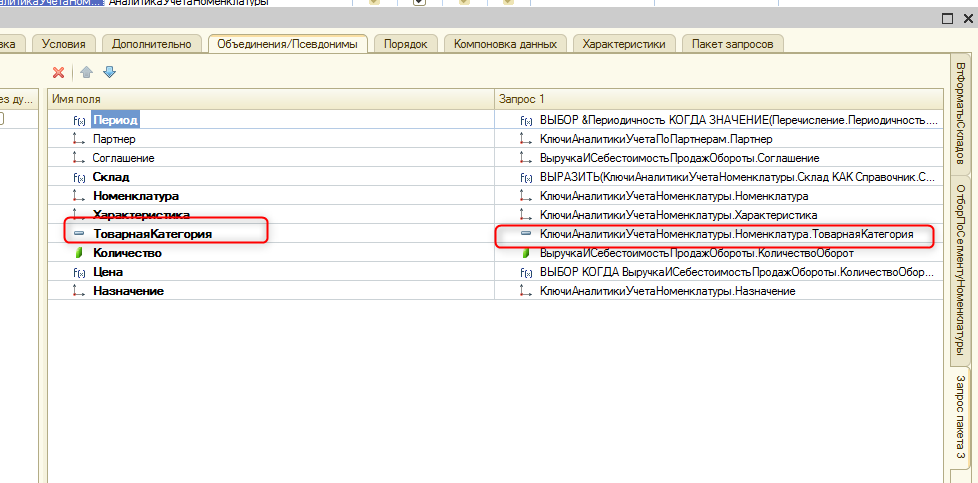This screenshot has height=483, width=978.
Task: Go to the Пакет запросов tab
Action: 732,44
